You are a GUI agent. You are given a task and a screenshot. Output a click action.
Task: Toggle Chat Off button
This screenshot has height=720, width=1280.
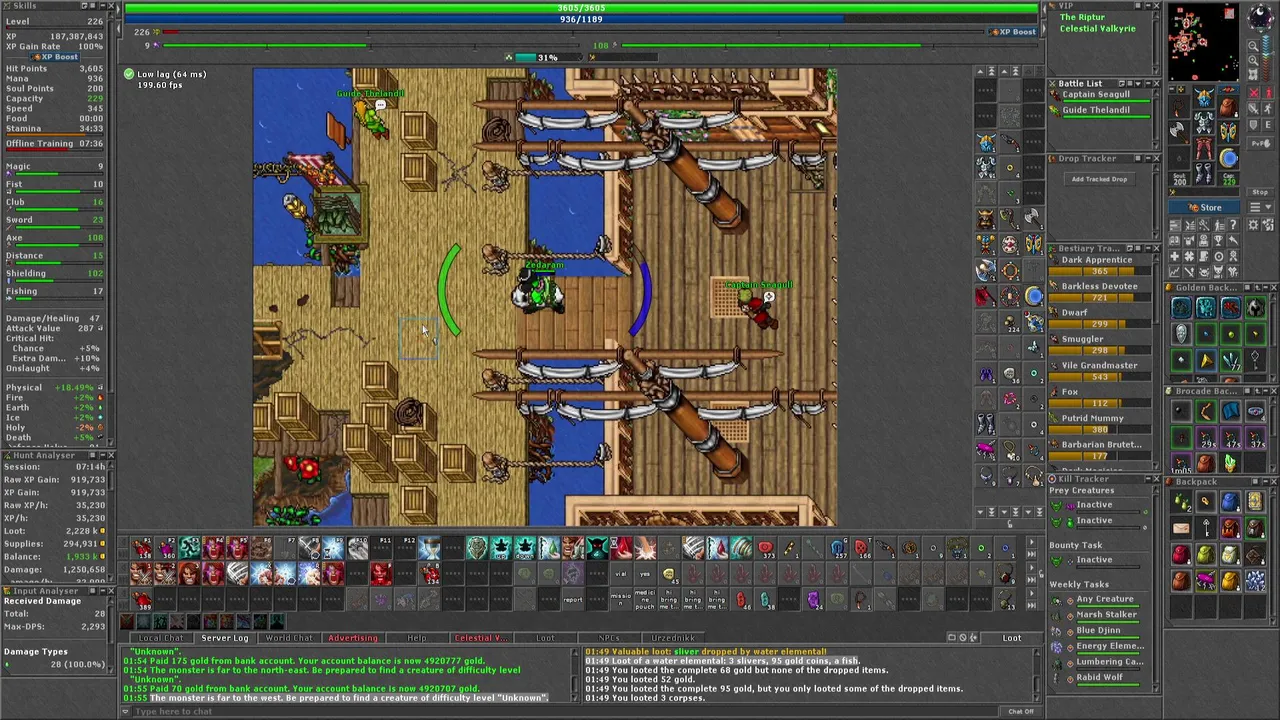[x=1021, y=711]
